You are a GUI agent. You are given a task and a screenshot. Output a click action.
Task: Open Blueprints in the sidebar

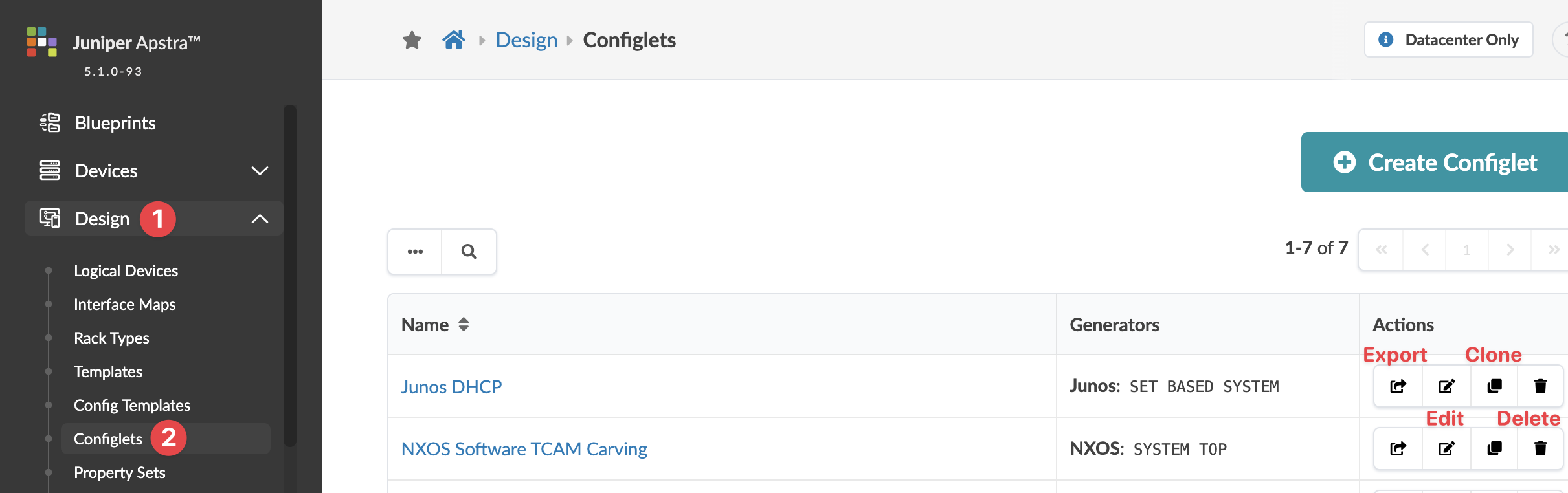[115, 123]
